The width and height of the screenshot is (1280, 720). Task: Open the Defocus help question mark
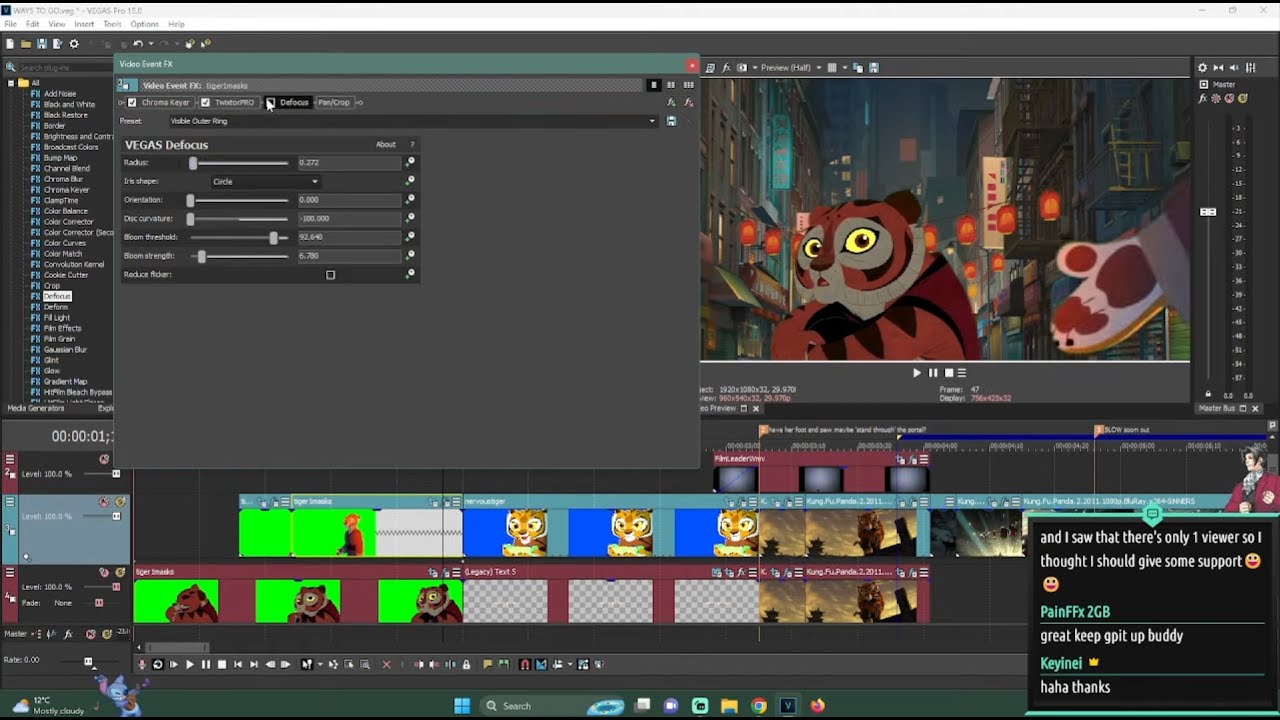pyautogui.click(x=412, y=145)
